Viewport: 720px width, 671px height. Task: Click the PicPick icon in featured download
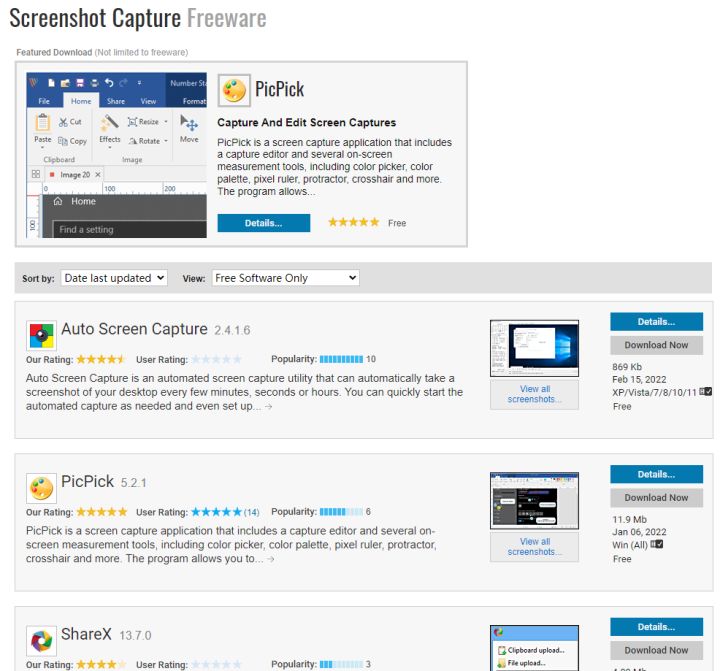tap(234, 90)
